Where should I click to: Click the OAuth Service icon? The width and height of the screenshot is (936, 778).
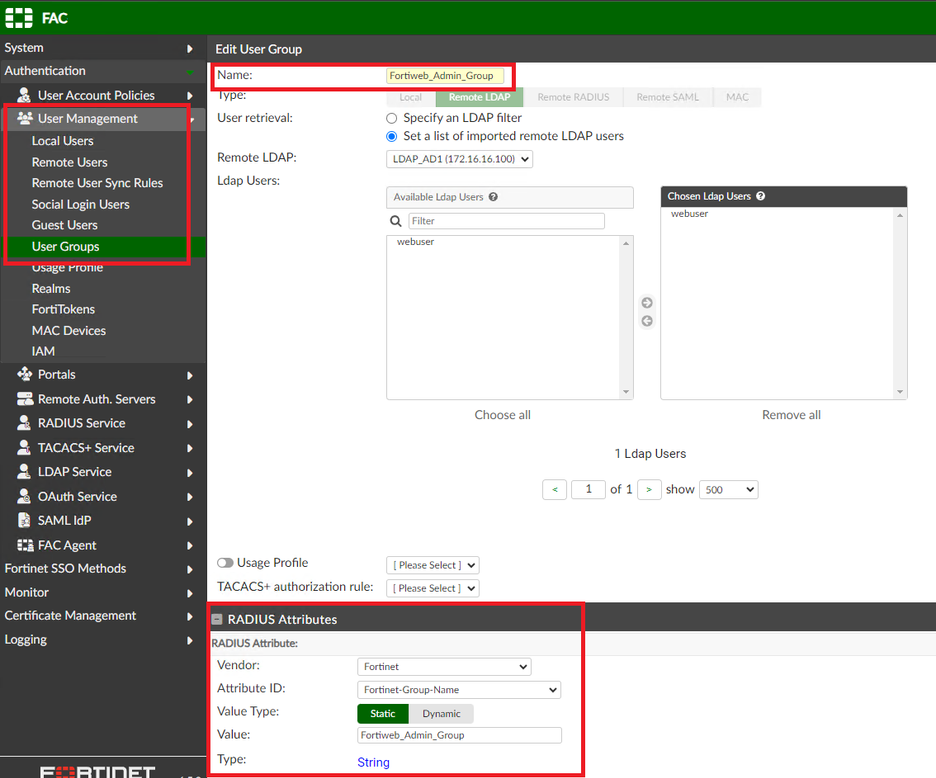24,496
